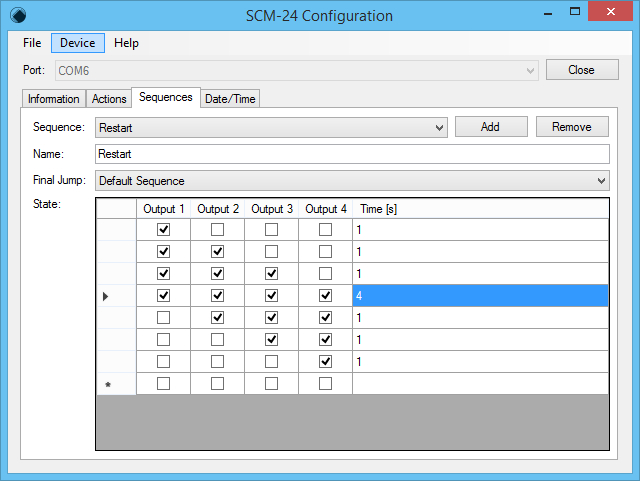The image size is (640, 481).
Task: Select the first state row via its header
Action: 116,229
